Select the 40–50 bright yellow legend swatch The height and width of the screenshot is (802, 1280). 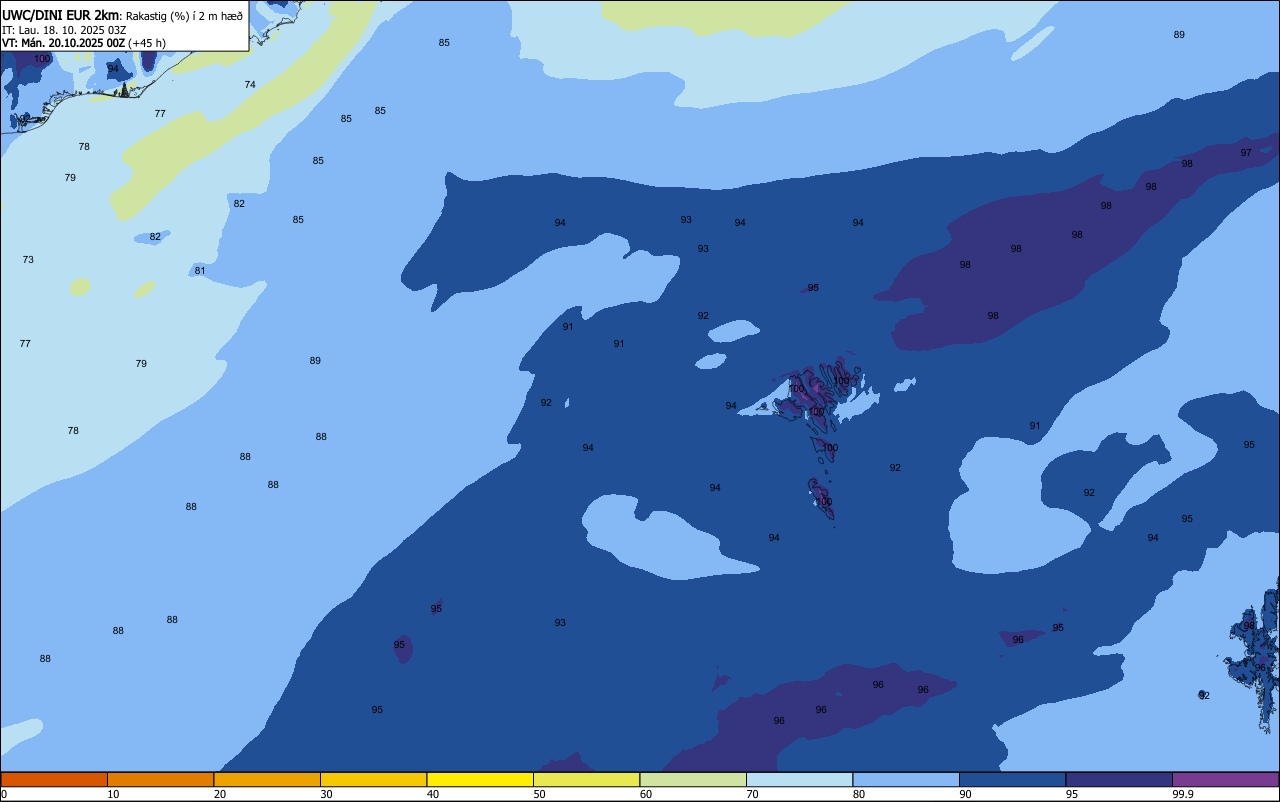(480, 779)
